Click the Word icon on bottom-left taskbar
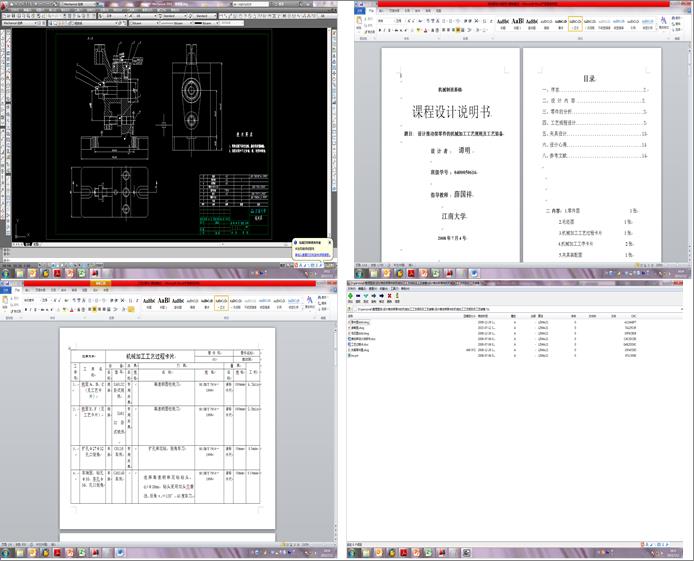 click(x=120, y=553)
